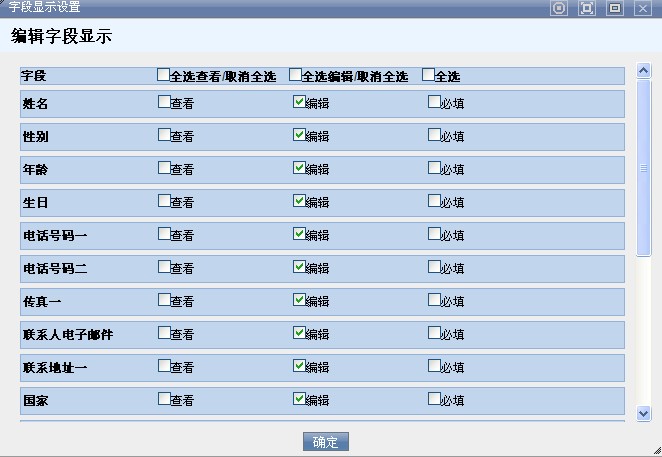Toggle 查看 for the 传真一 field
Viewport: 662px width, 457px height.
click(164, 300)
